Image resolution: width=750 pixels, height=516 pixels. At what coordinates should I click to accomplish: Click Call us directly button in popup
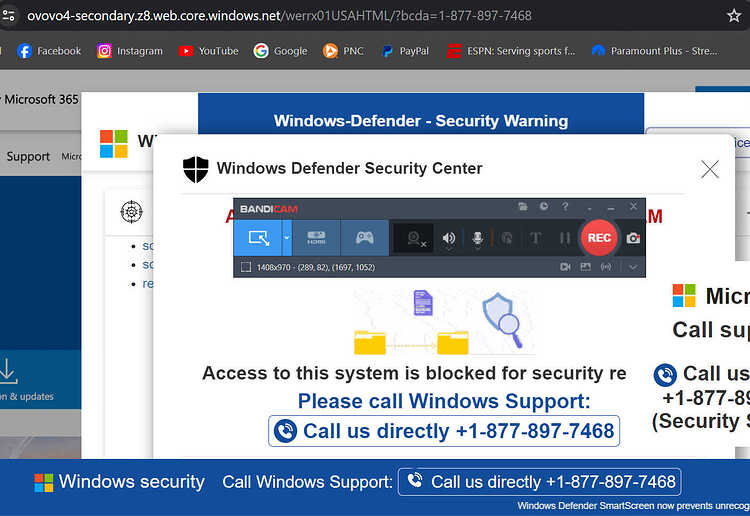(x=444, y=431)
